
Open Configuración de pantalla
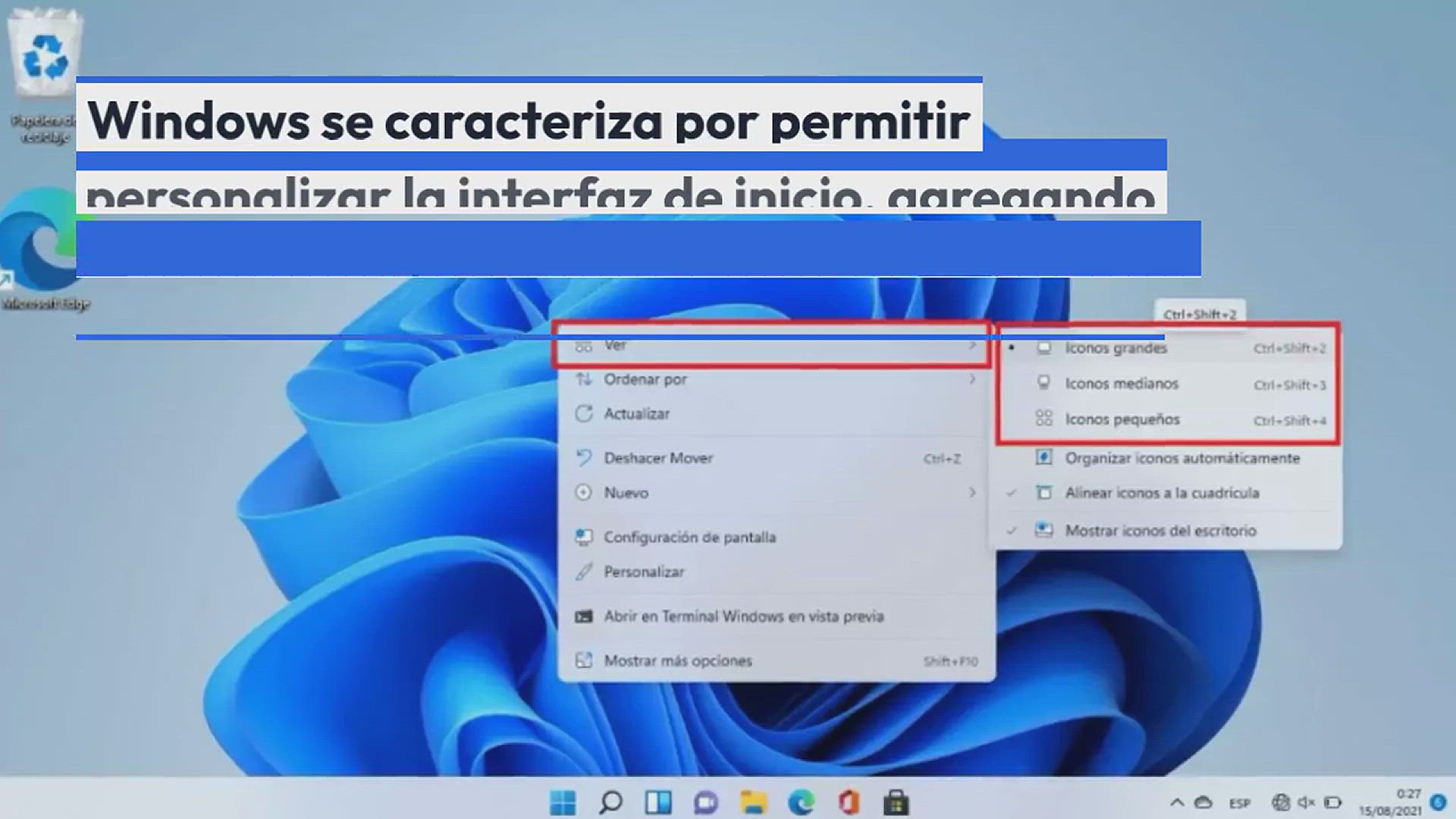pyautogui.click(x=689, y=537)
